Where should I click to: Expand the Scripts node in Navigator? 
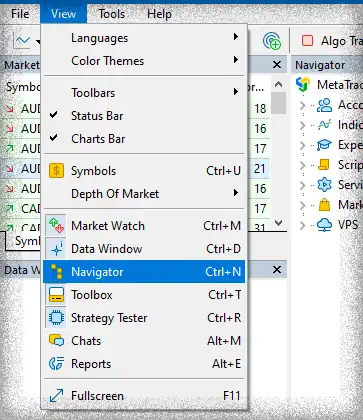302,165
